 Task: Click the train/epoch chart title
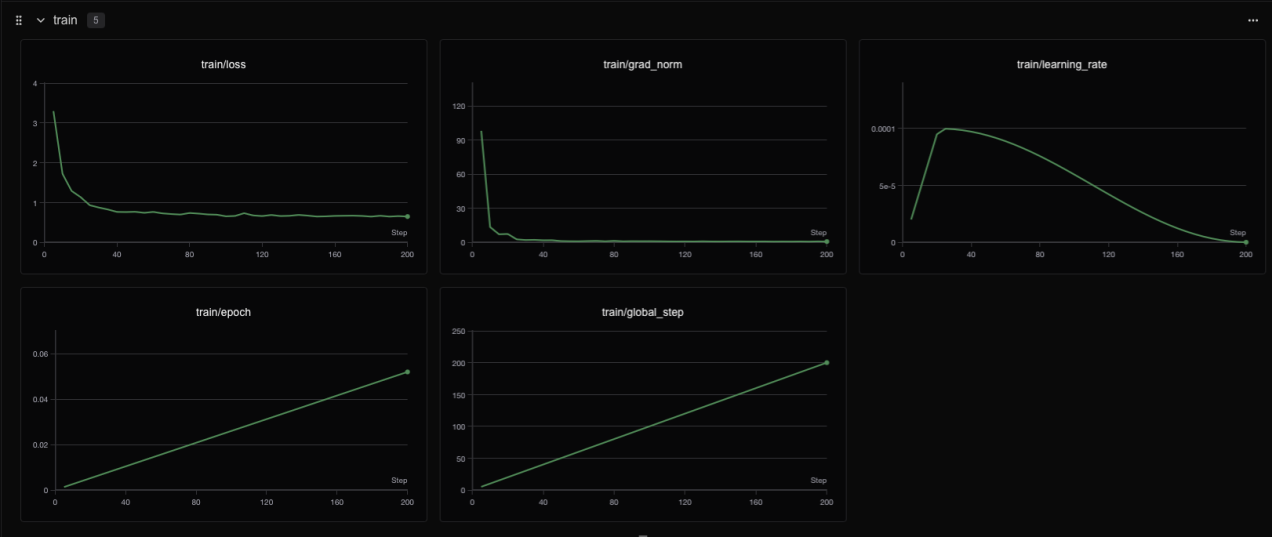pos(223,312)
